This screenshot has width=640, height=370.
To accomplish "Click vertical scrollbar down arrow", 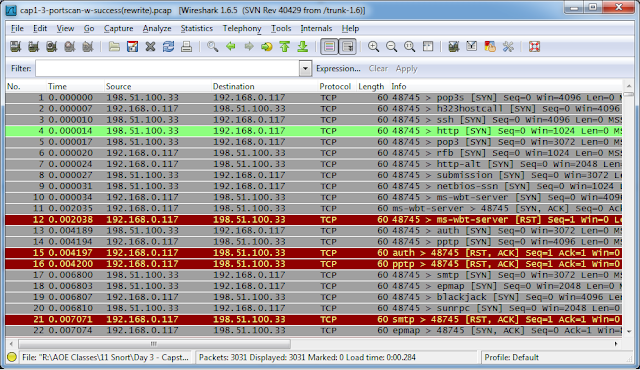I will point(629,331).
